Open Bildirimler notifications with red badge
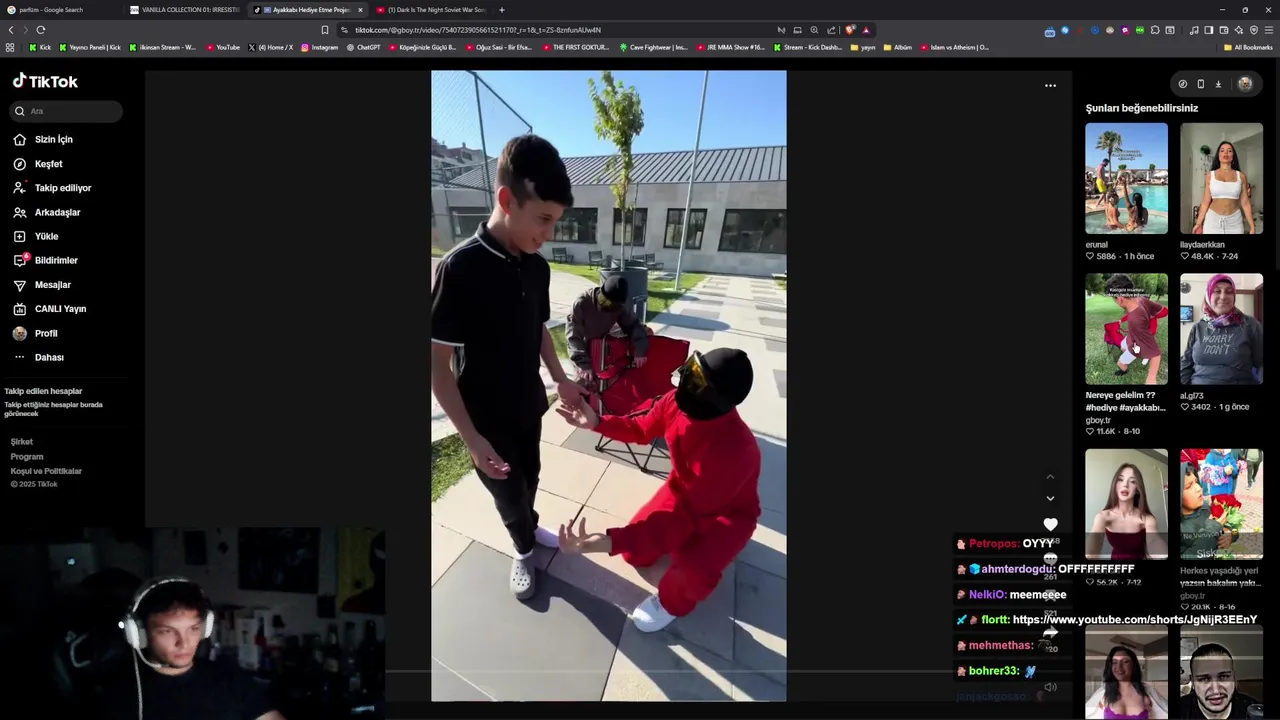Image resolution: width=1280 pixels, height=720 pixels. [x=55, y=260]
